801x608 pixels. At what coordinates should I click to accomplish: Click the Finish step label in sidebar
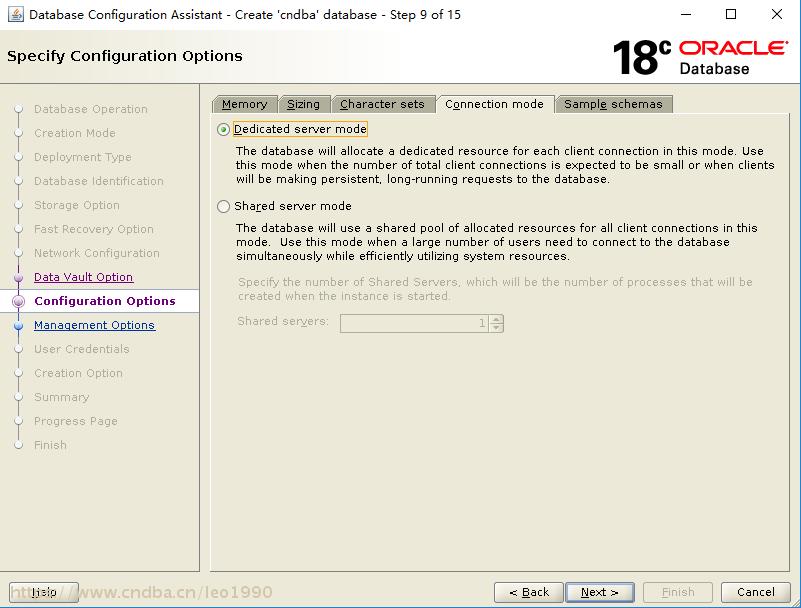point(50,445)
